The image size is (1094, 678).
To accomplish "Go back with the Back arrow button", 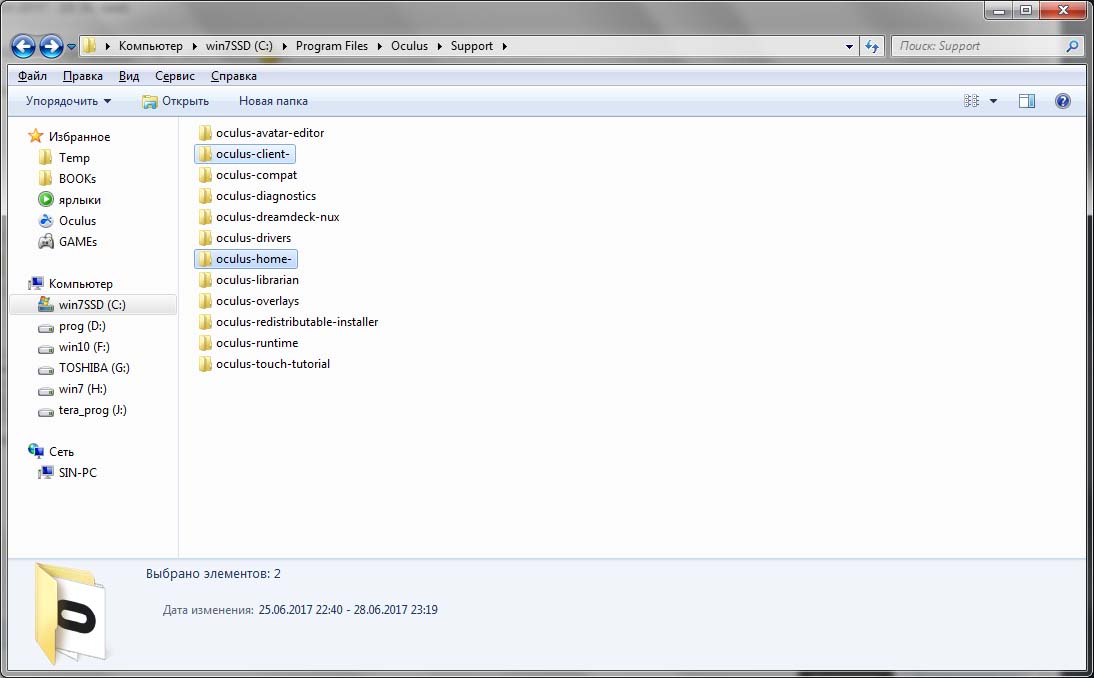I will pyautogui.click(x=23, y=47).
